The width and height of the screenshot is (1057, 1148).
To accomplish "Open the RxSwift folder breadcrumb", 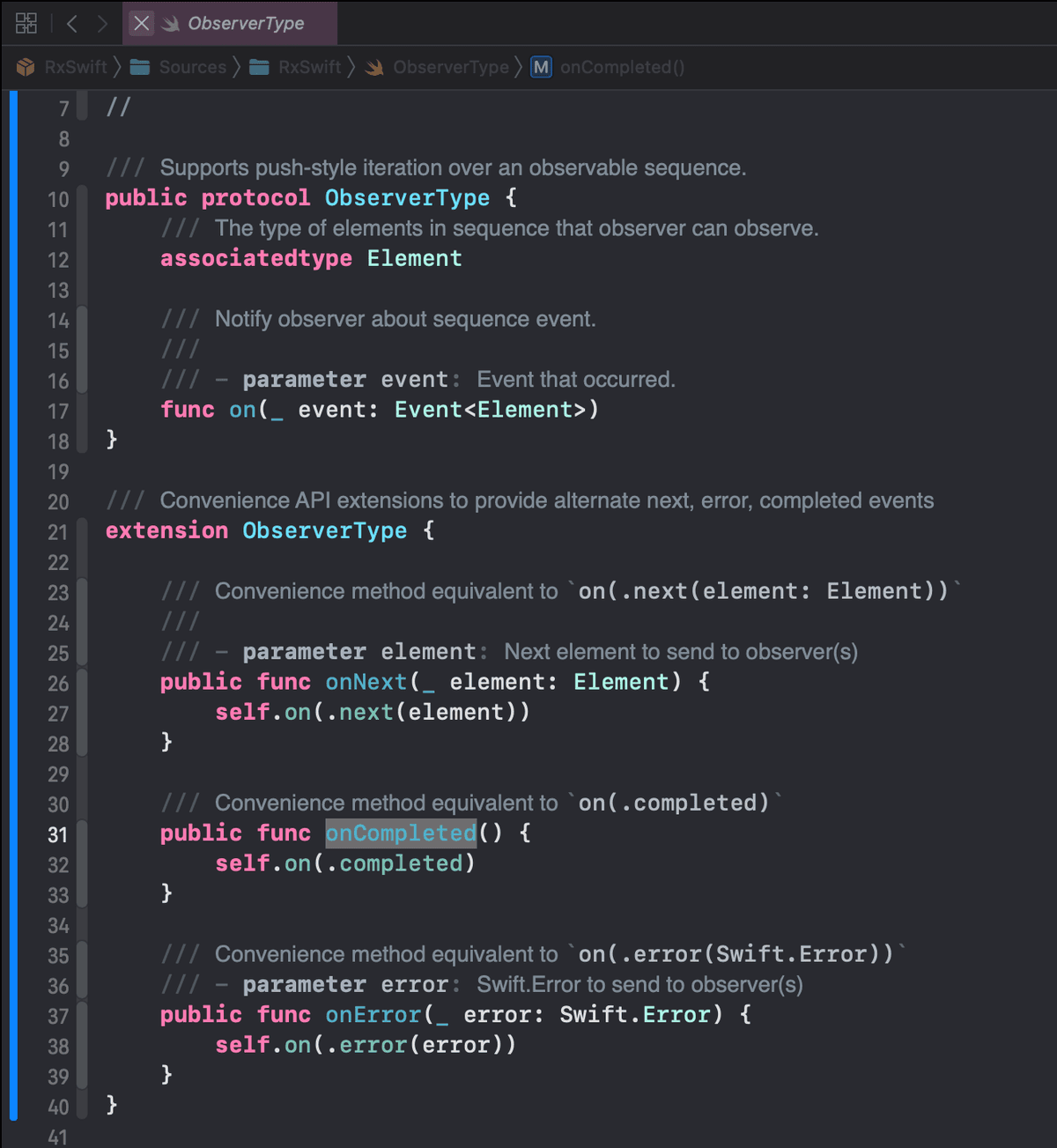I will point(310,67).
